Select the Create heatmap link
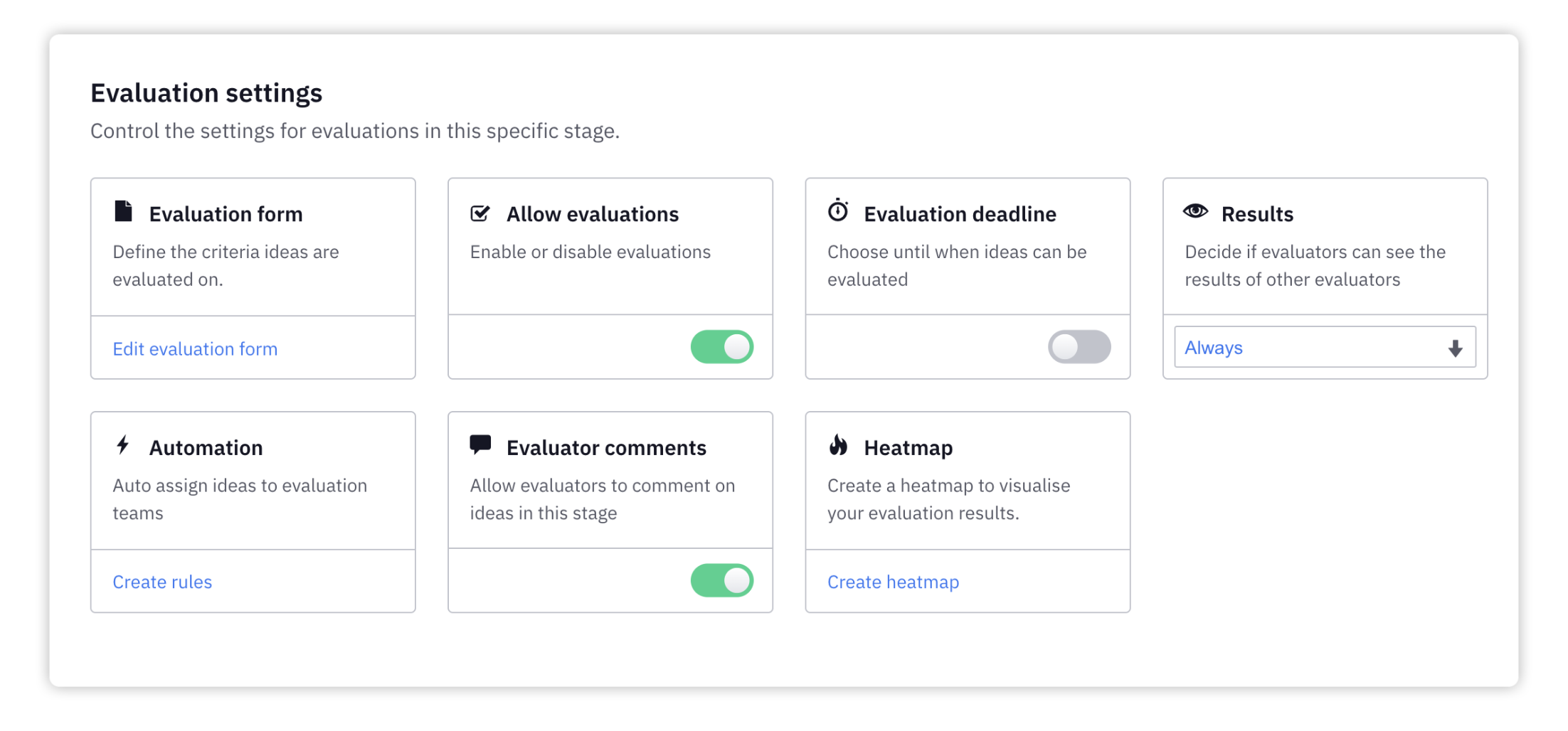Screen dimensions: 1568x731 (x=893, y=582)
